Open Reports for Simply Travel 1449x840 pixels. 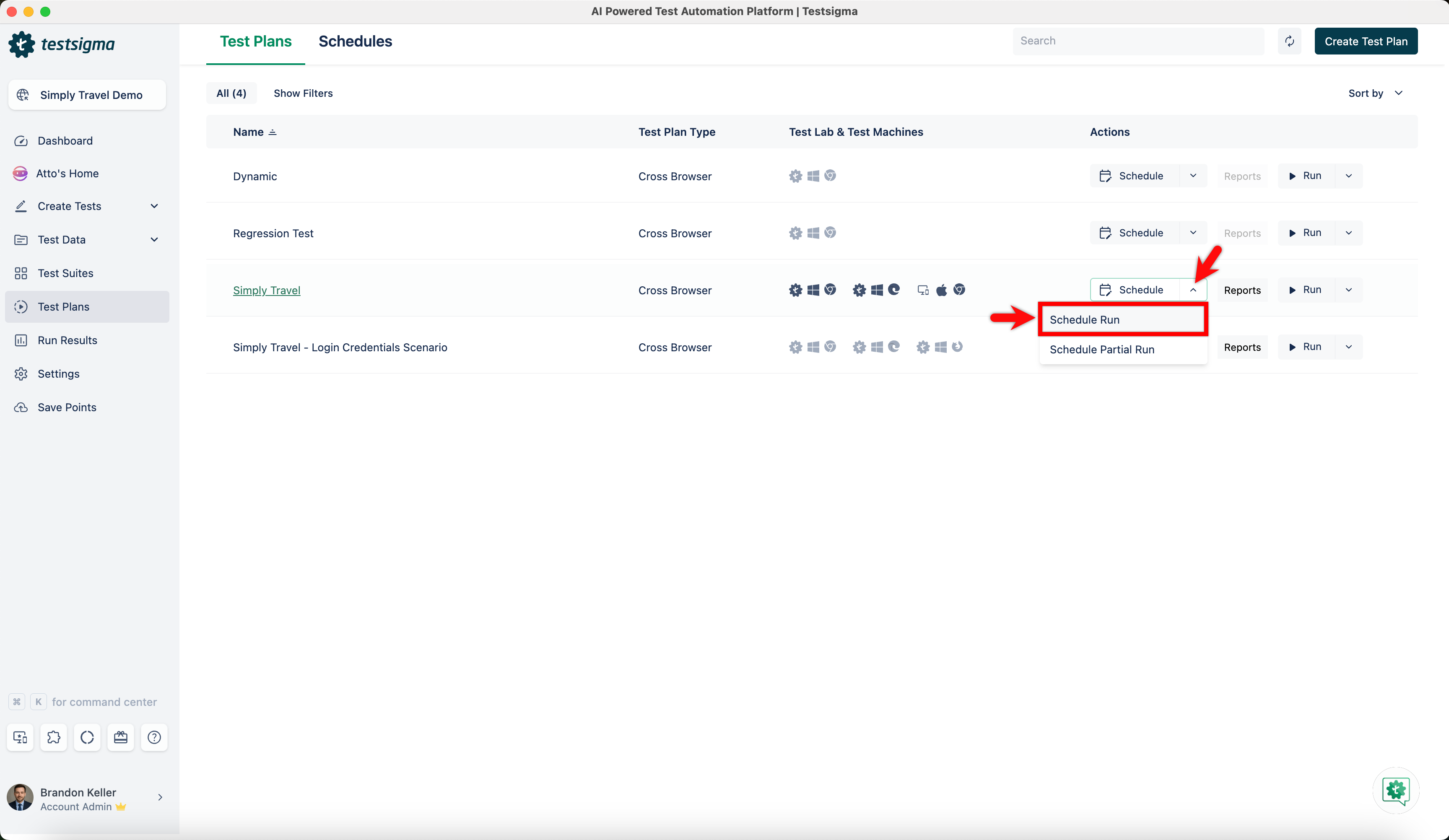1242,290
